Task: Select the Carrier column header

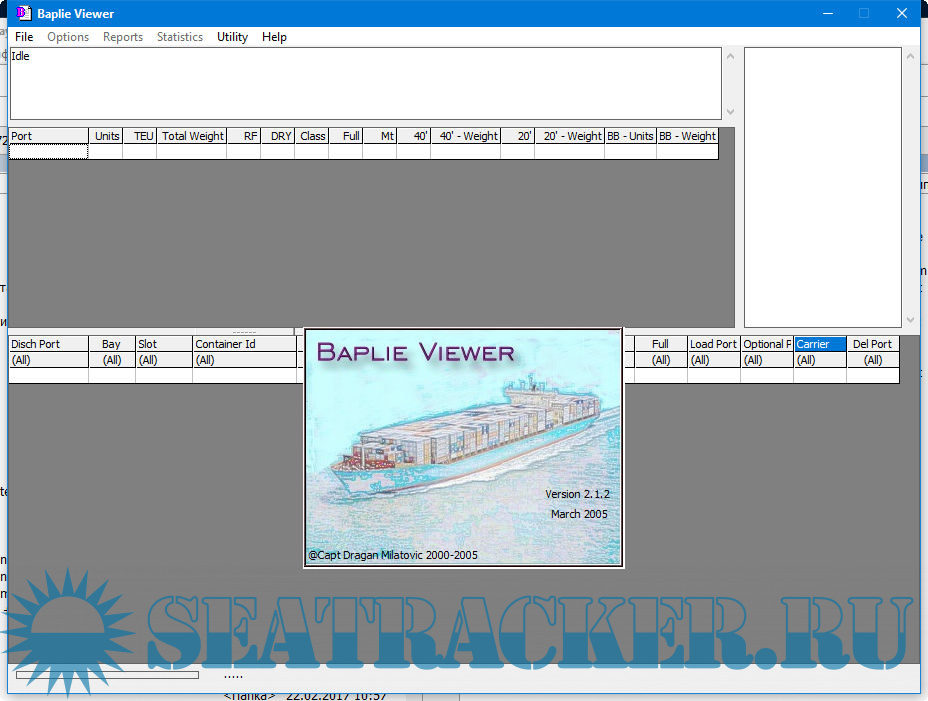Action: 820,344
